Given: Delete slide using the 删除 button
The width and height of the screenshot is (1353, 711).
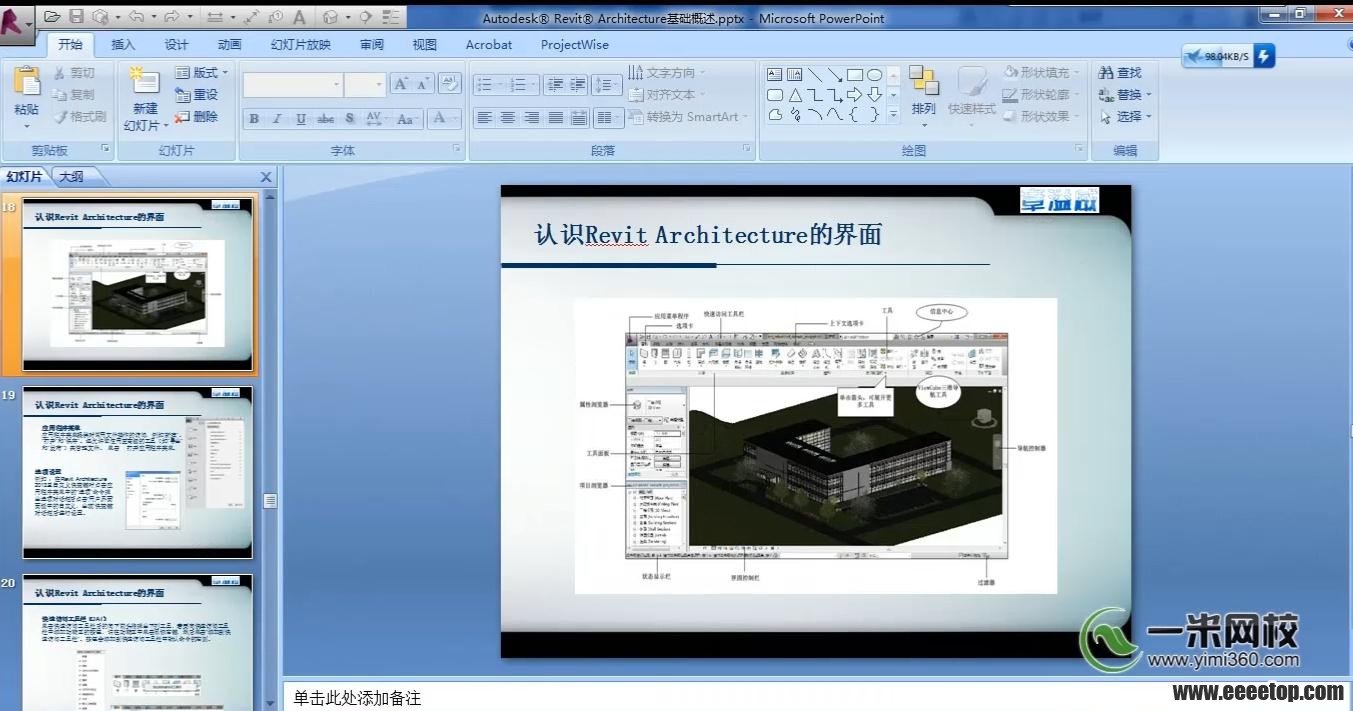Looking at the screenshot, I should 196,116.
